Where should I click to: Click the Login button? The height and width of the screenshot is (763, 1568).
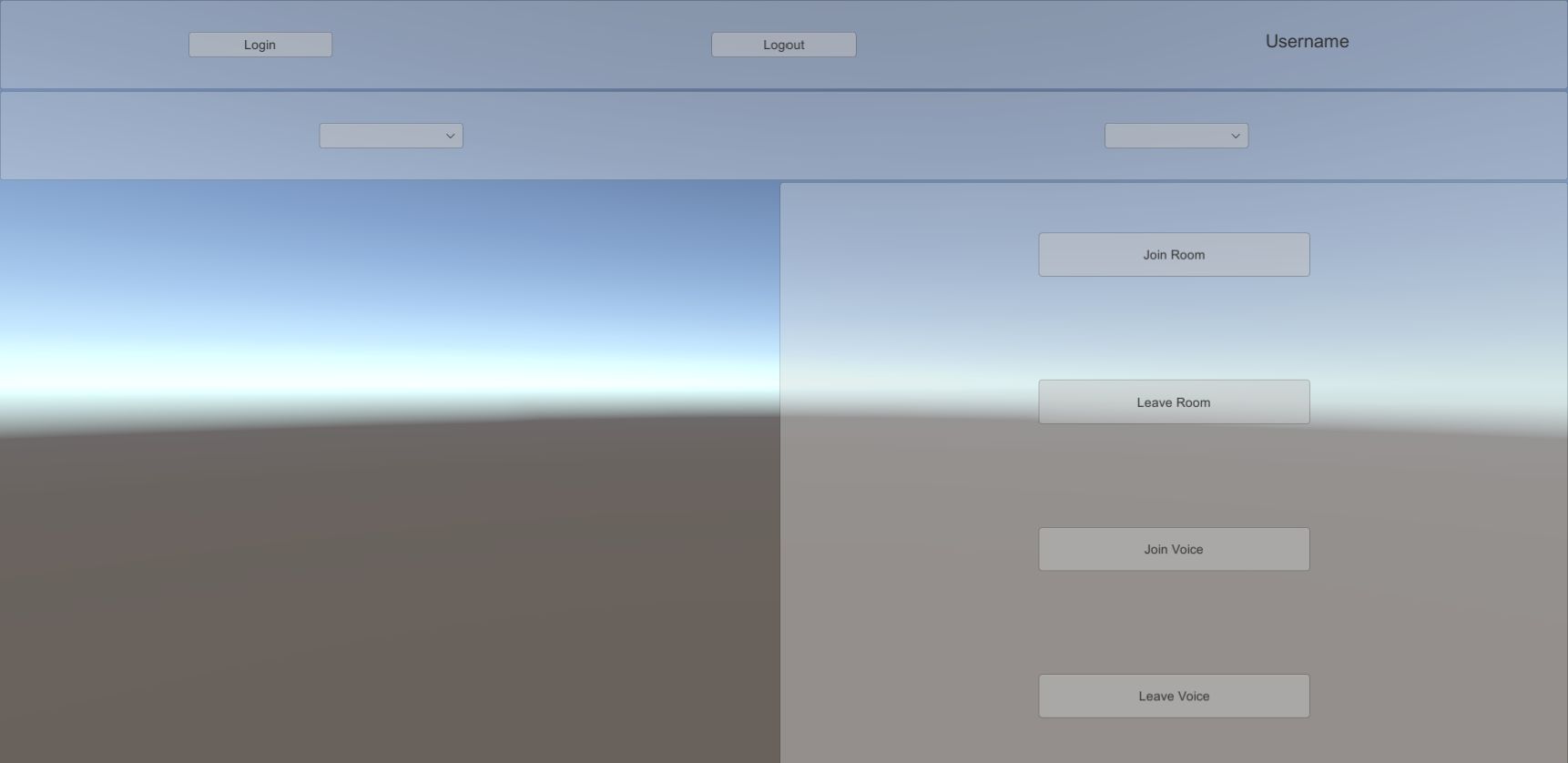[x=260, y=45]
